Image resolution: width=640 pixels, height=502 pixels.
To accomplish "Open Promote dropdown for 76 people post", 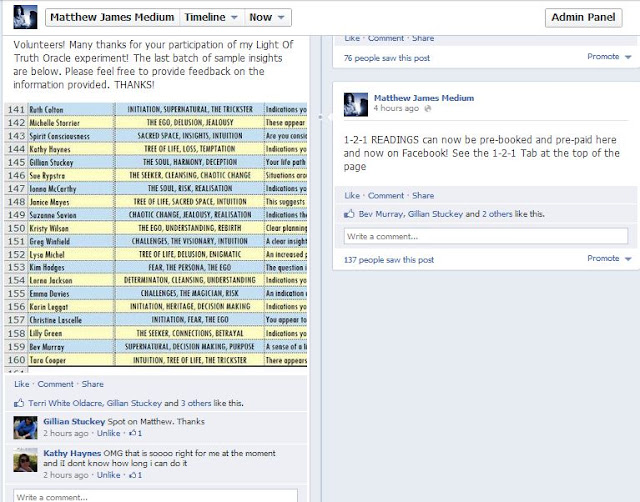I will pyautogui.click(x=609, y=56).
